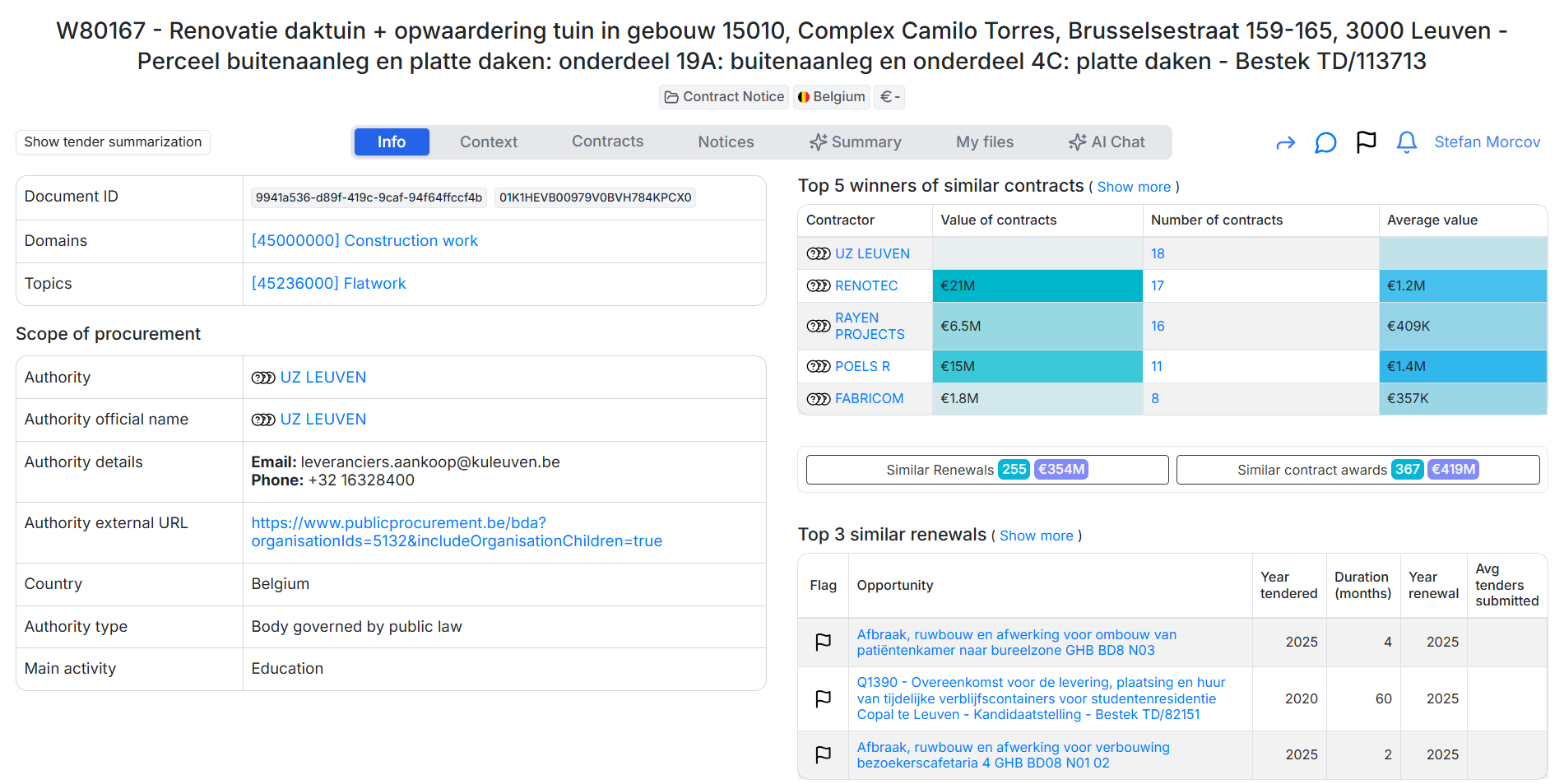Click the folder icon on Contract Notice badge

tap(671, 97)
